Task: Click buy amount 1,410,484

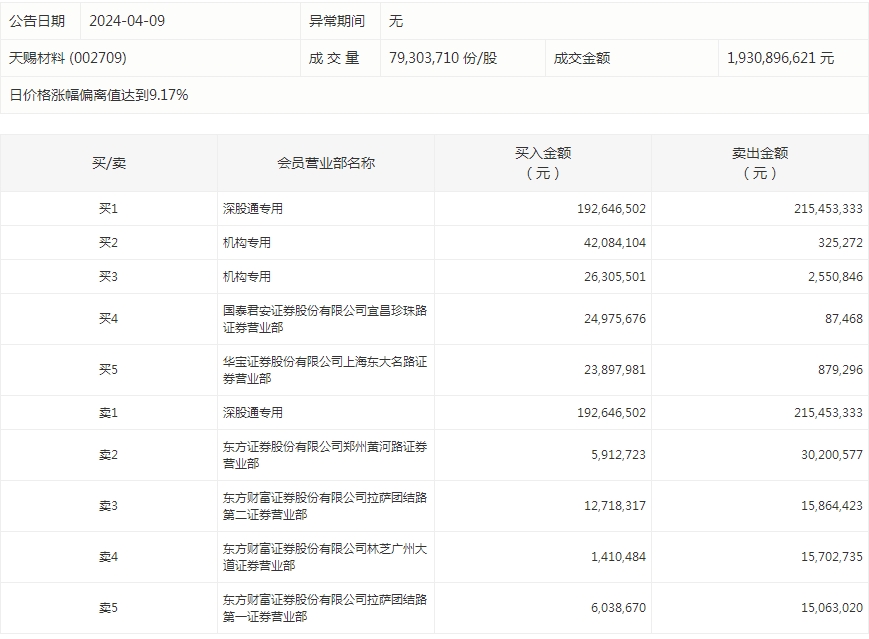Action: click(618, 557)
